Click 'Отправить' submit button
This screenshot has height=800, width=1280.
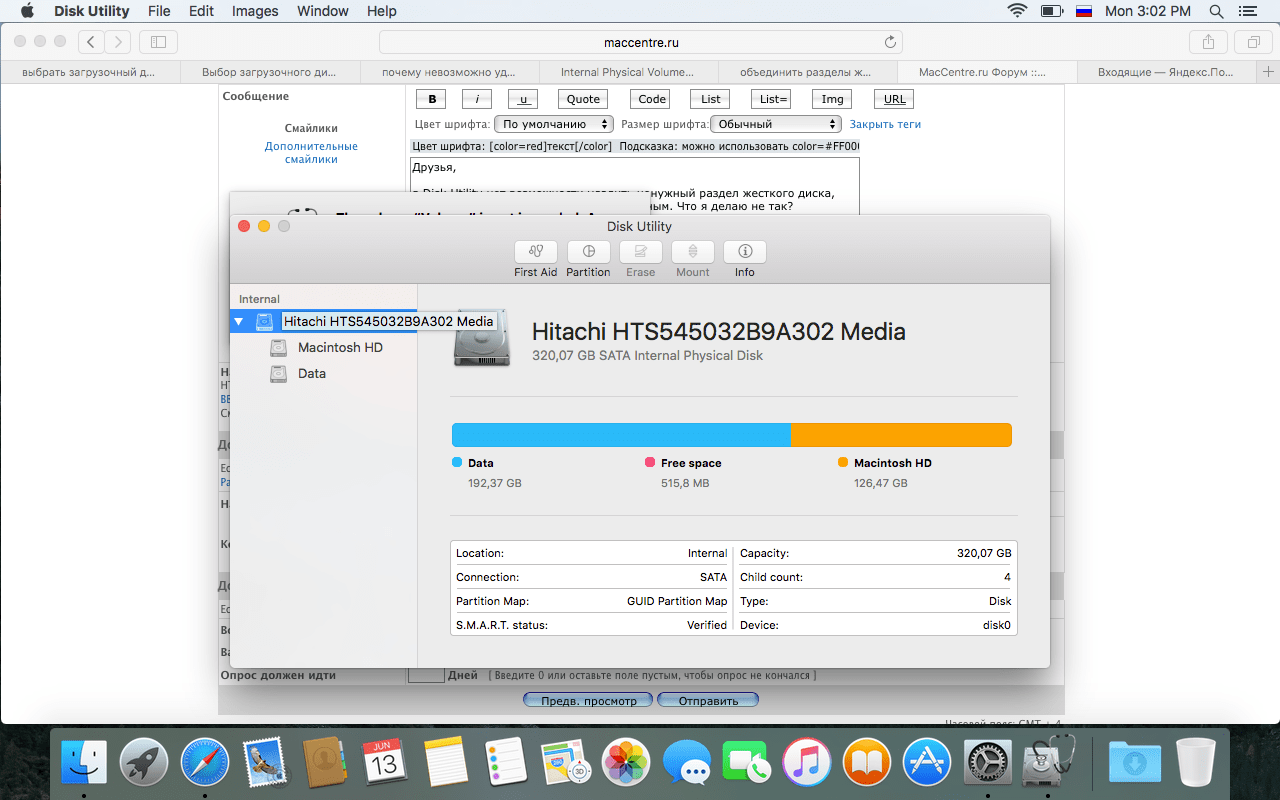(x=708, y=700)
